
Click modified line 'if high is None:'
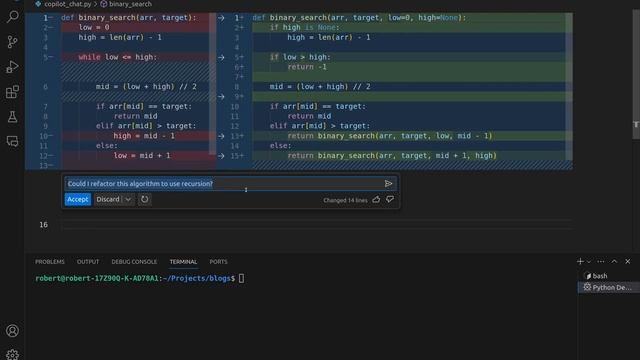tap(304, 27)
